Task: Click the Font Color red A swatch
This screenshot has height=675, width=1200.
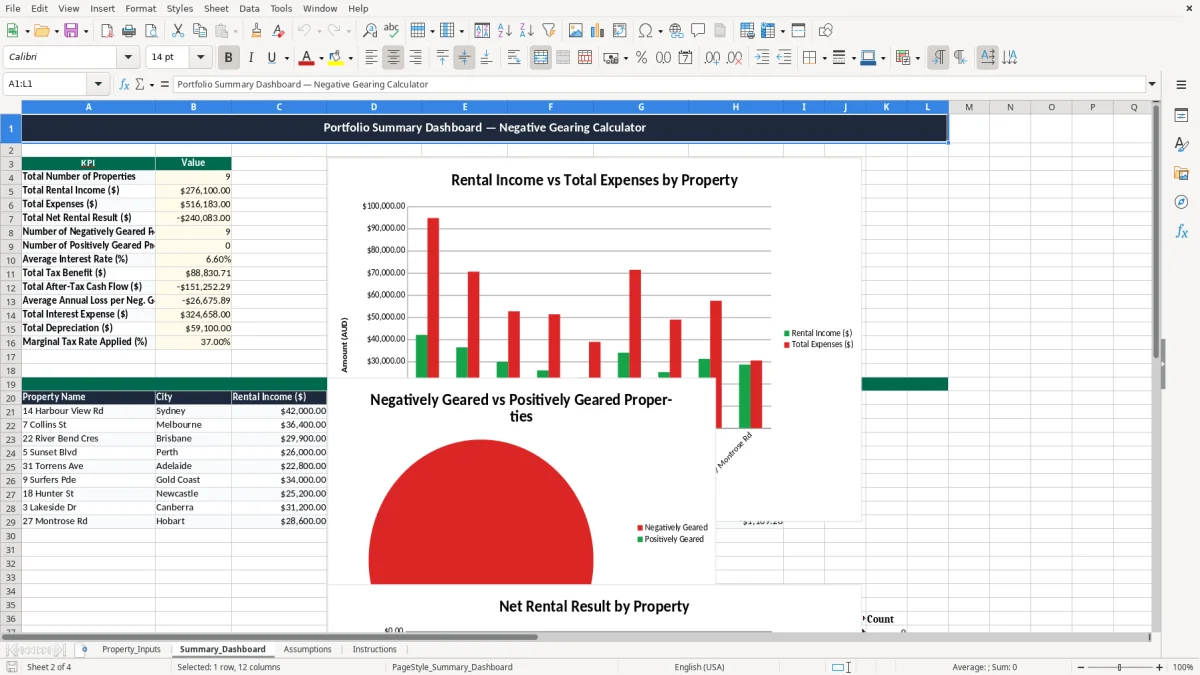Action: pos(306,58)
